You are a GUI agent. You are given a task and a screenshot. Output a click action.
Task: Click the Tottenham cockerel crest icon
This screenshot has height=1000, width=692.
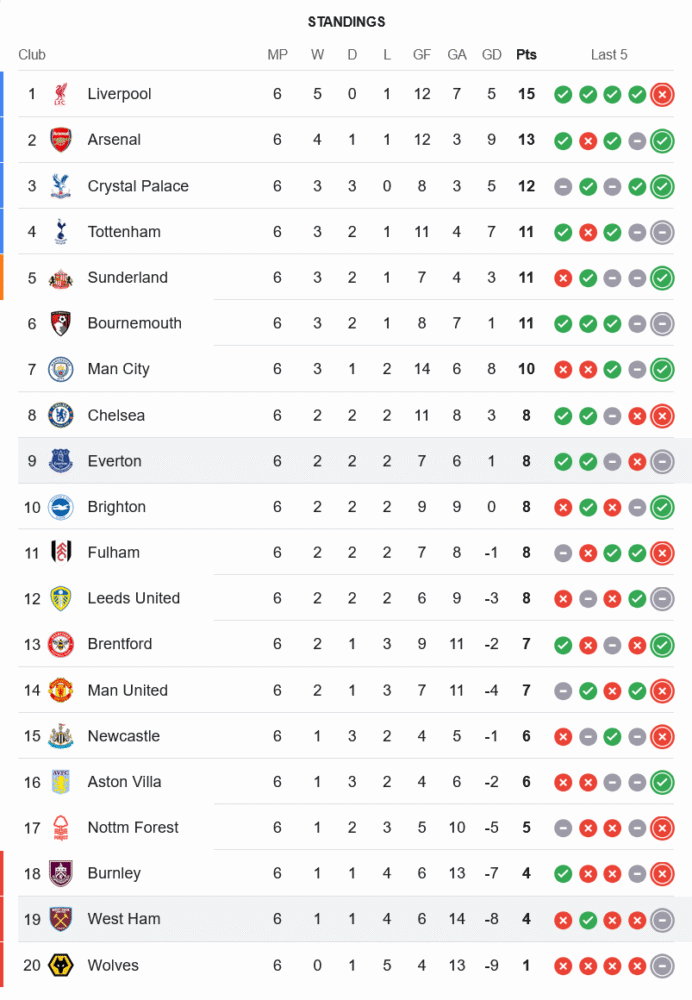(x=61, y=232)
